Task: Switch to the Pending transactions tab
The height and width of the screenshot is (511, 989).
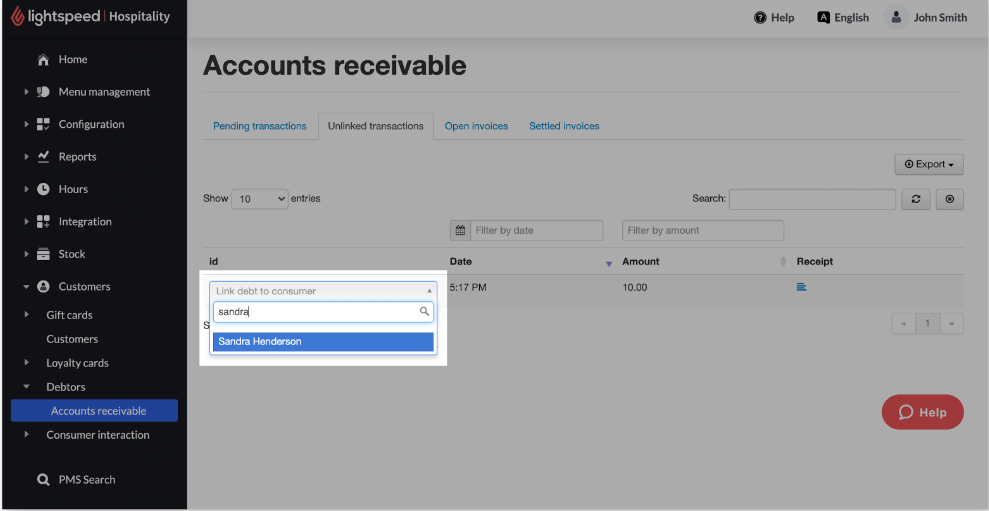Action: 259,126
